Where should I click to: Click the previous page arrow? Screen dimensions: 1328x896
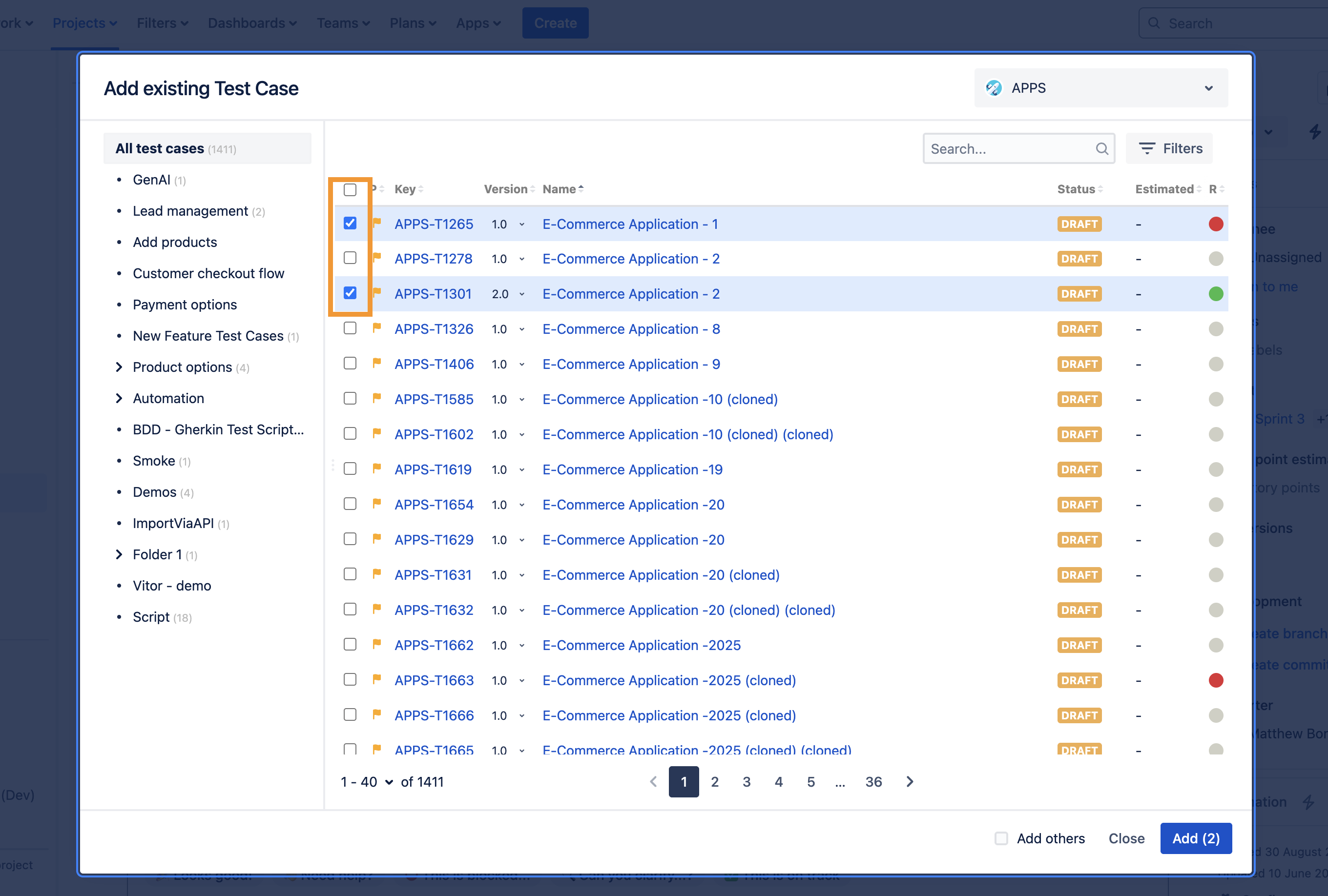[654, 782]
